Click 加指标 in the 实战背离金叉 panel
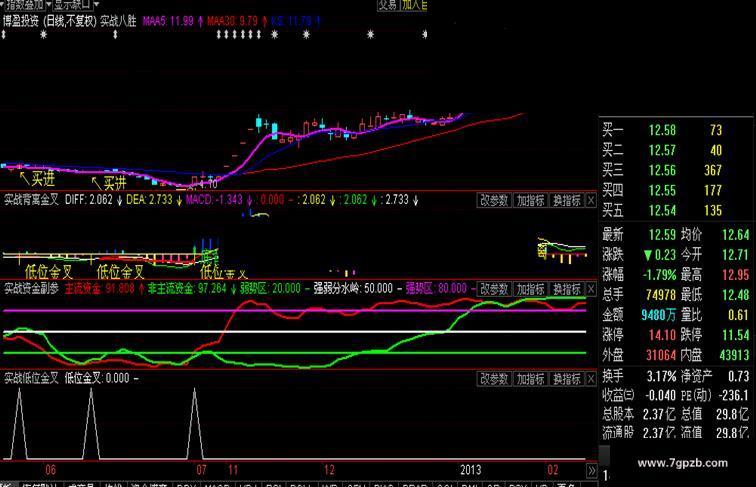 (531, 200)
